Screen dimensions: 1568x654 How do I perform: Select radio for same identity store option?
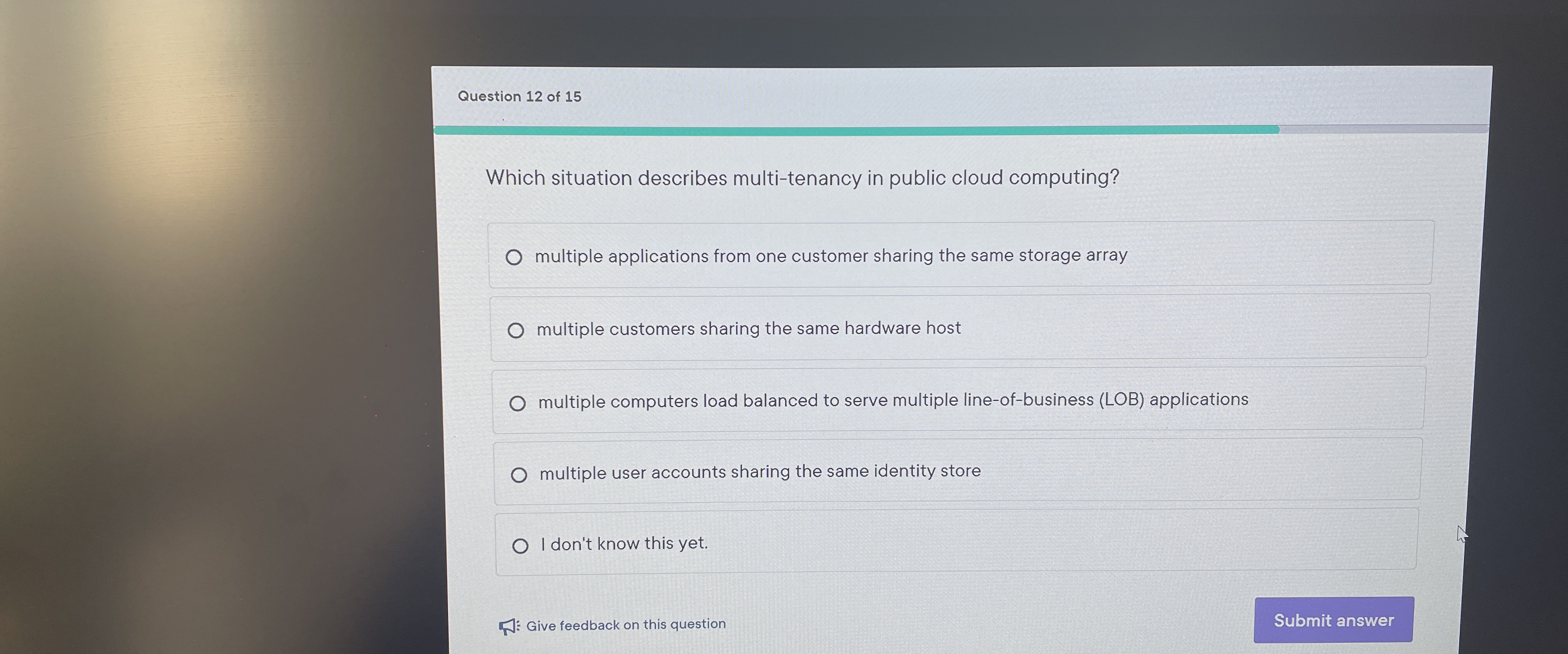tap(519, 475)
